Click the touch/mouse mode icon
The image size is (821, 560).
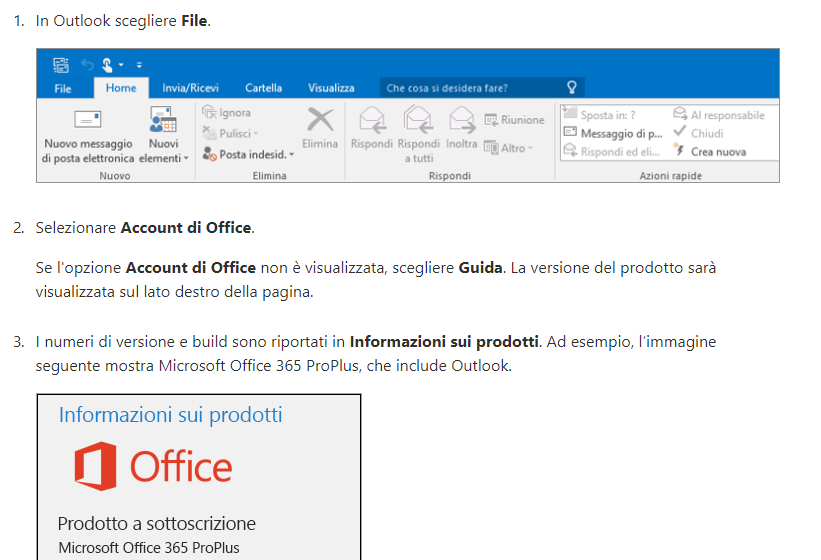pos(107,65)
